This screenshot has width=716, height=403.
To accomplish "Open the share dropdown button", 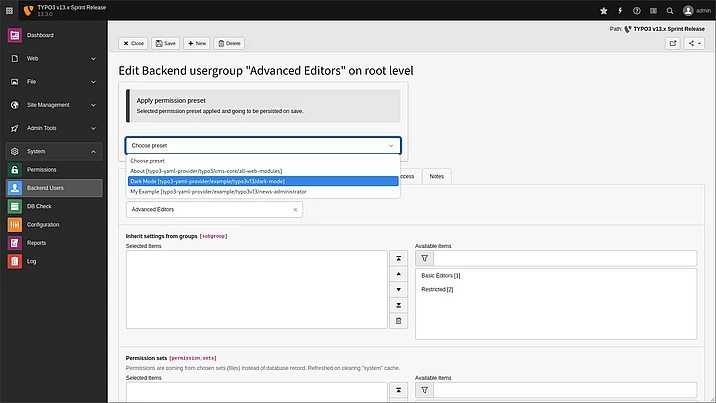I will [695, 43].
